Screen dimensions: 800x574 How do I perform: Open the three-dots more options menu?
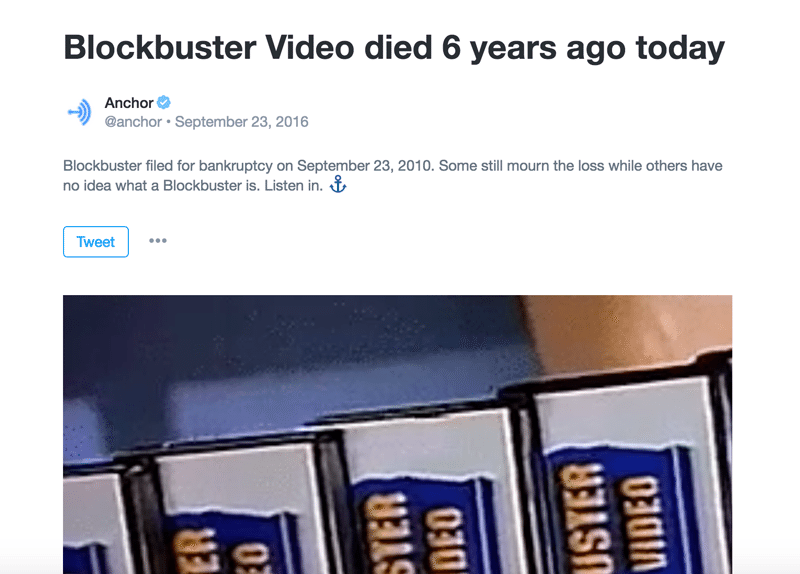tap(158, 241)
